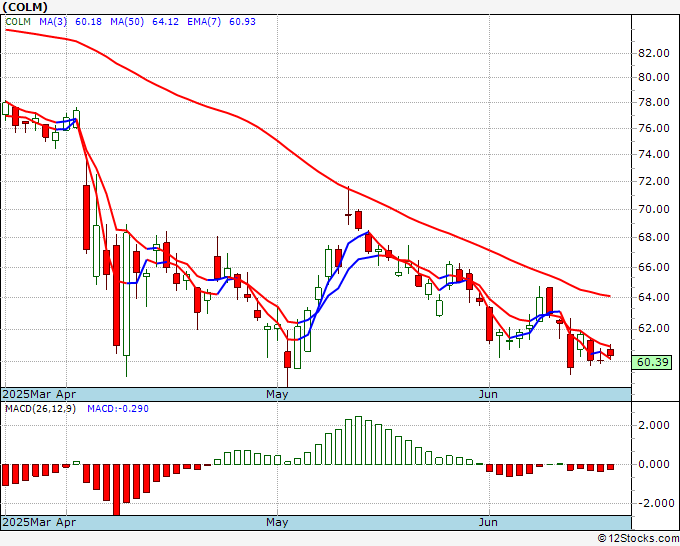The image size is (680, 546).
Task: Click the 82.00 price axis label
Action: click(x=654, y=53)
